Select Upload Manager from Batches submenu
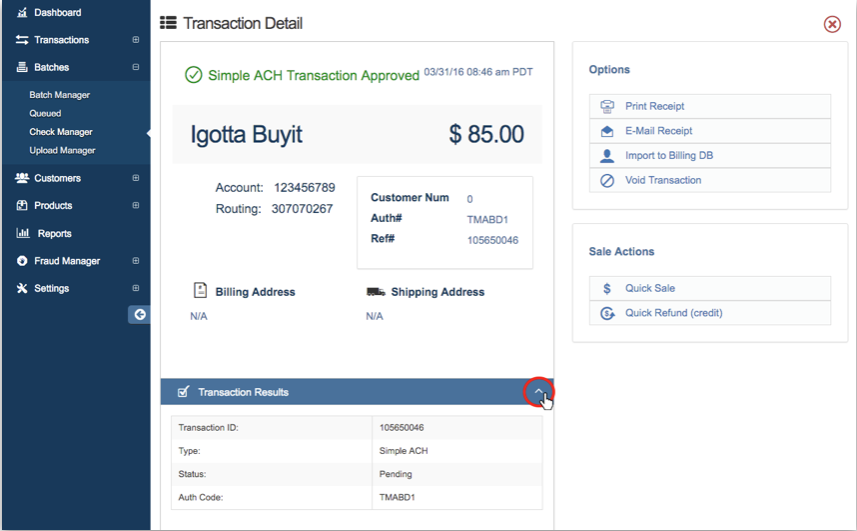Screen dimensions: 857x531 (x=62, y=150)
